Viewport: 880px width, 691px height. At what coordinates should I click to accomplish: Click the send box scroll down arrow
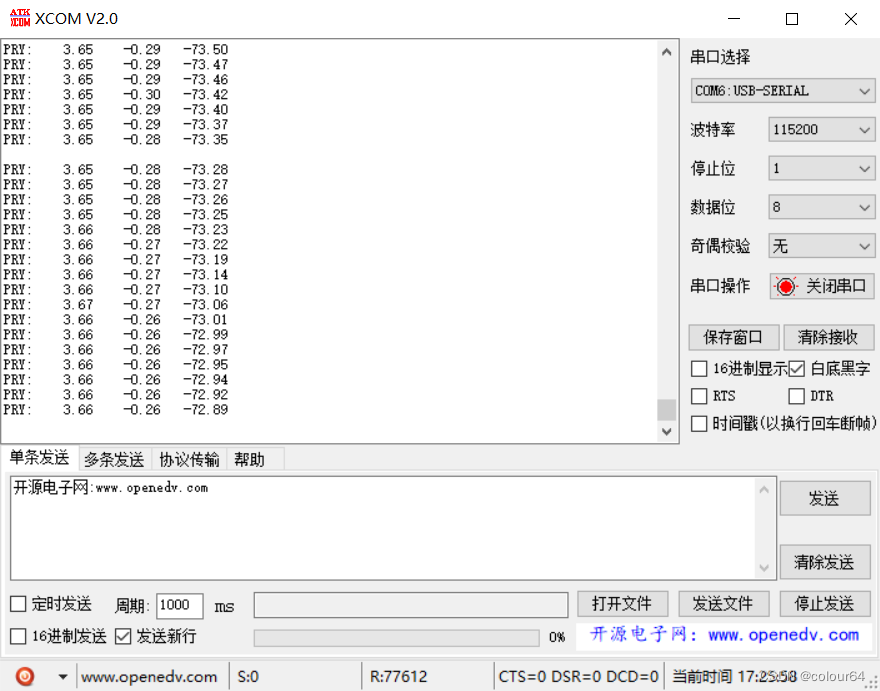pyautogui.click(x=764, y=568)
